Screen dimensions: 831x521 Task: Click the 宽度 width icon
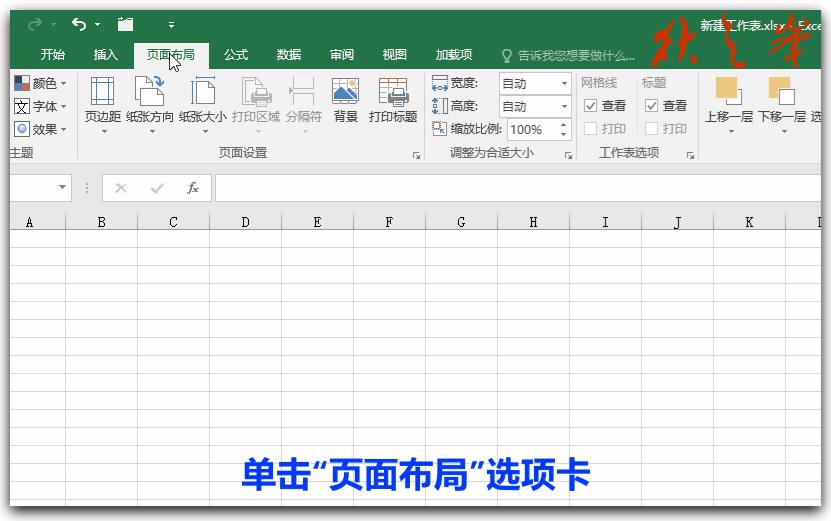tap(440, 83)
